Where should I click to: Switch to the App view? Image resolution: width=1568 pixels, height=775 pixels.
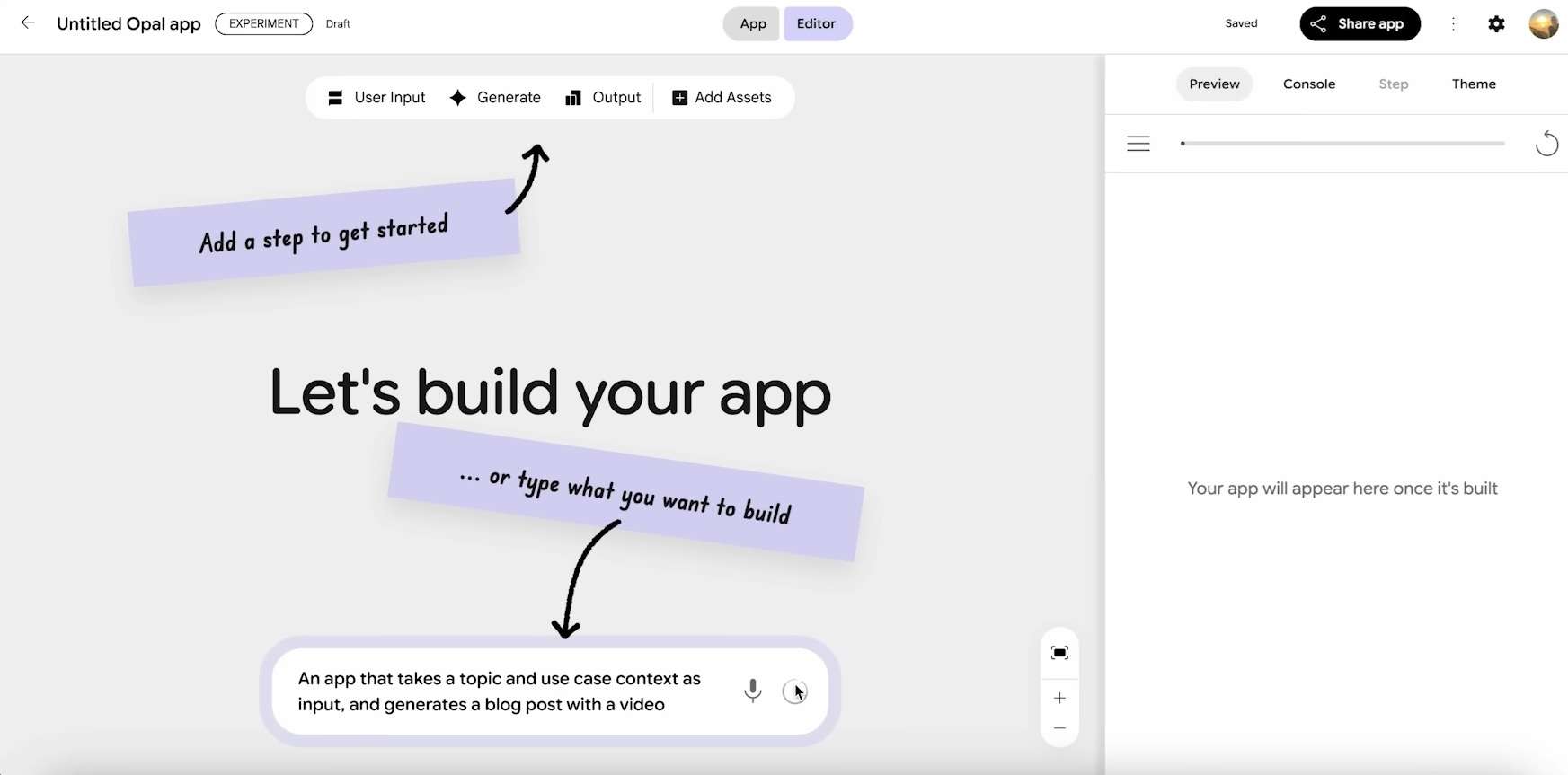point(753,24)
